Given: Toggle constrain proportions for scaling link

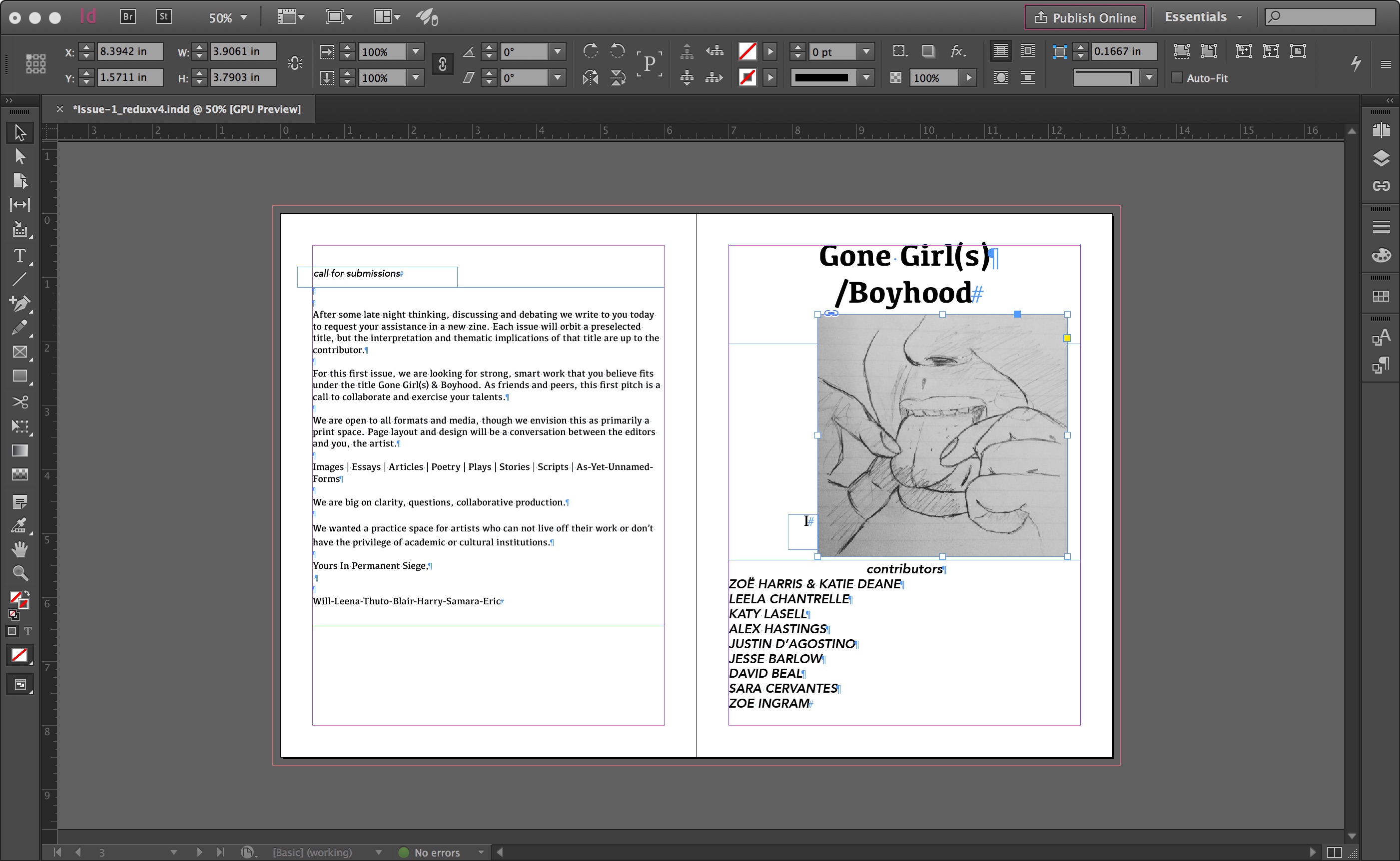Looking at the screenshot, I should 442,64.
